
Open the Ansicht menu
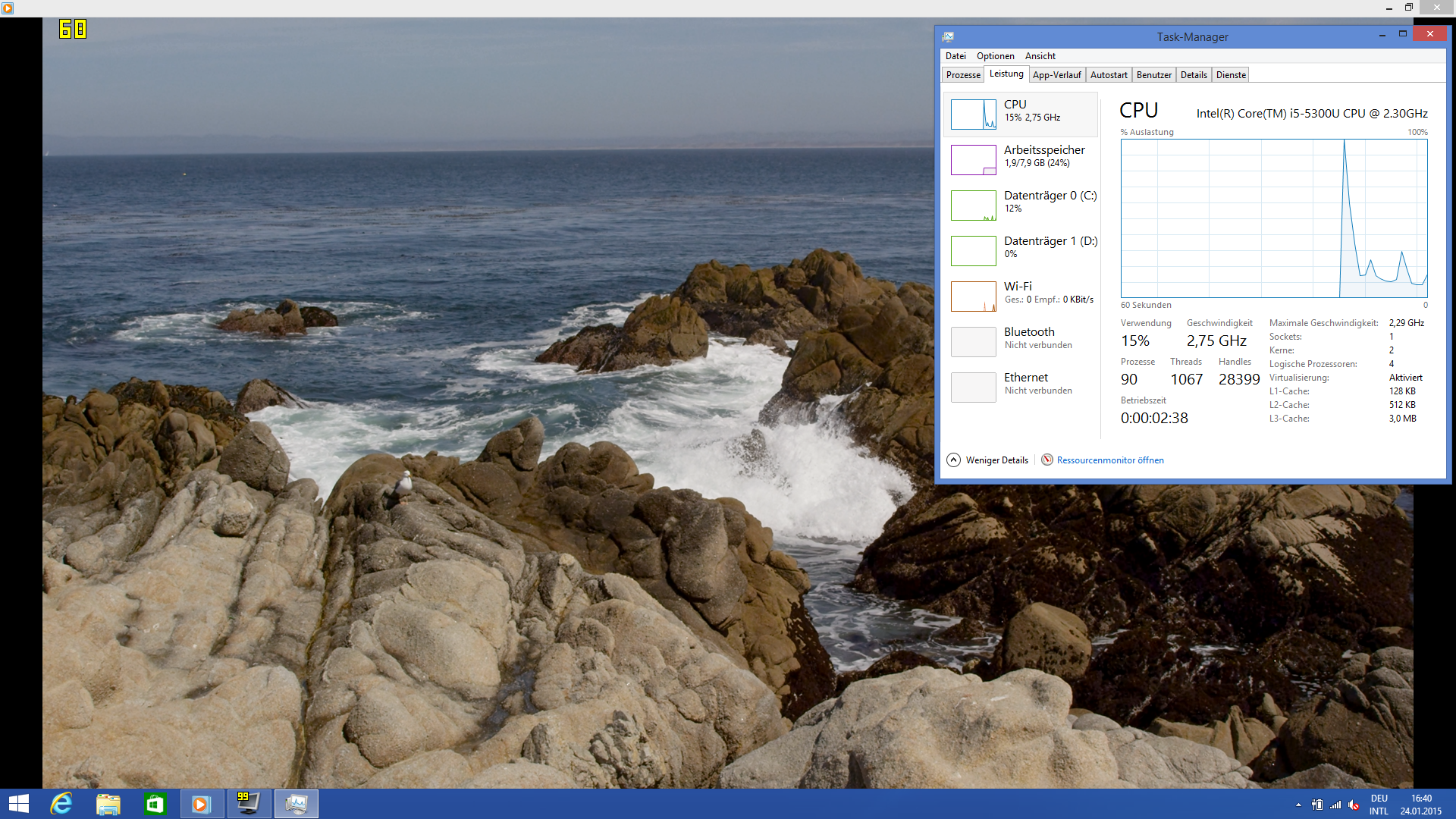[1040, 56]
